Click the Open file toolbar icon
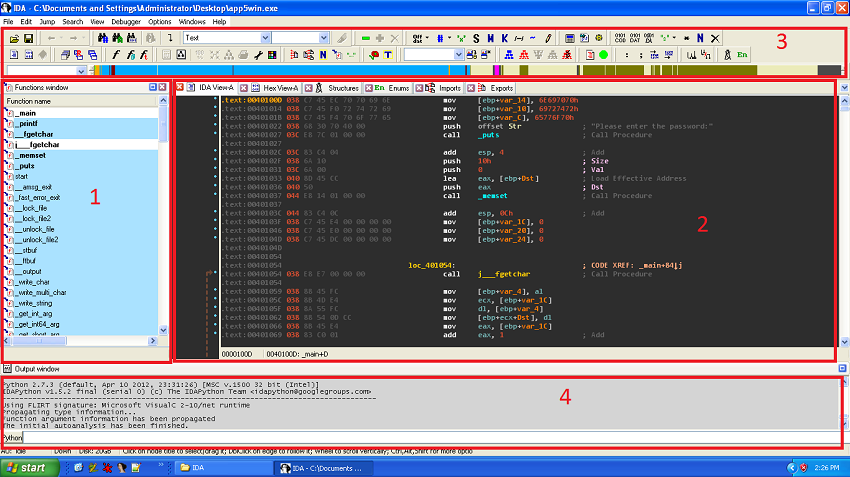 (14, 38)
